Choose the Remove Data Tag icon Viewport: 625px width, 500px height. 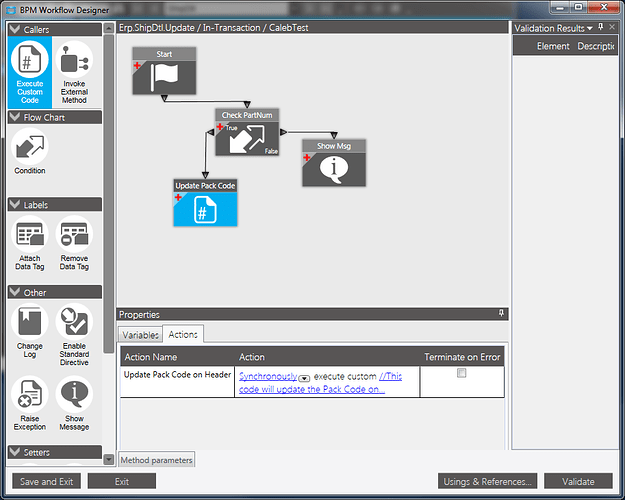74,243
